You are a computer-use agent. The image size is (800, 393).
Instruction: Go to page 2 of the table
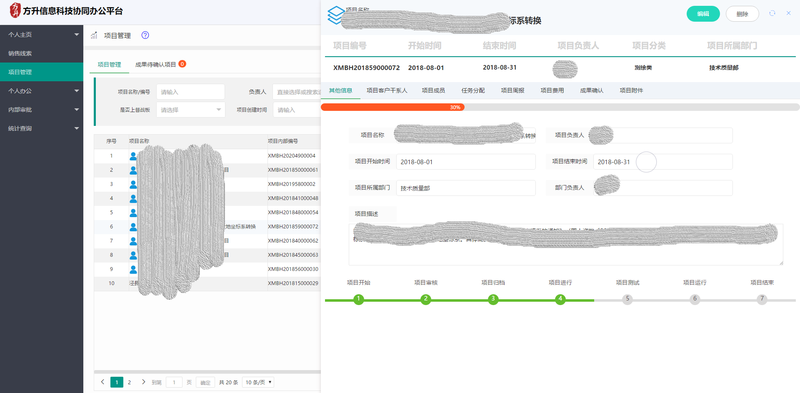pos(129,382)
